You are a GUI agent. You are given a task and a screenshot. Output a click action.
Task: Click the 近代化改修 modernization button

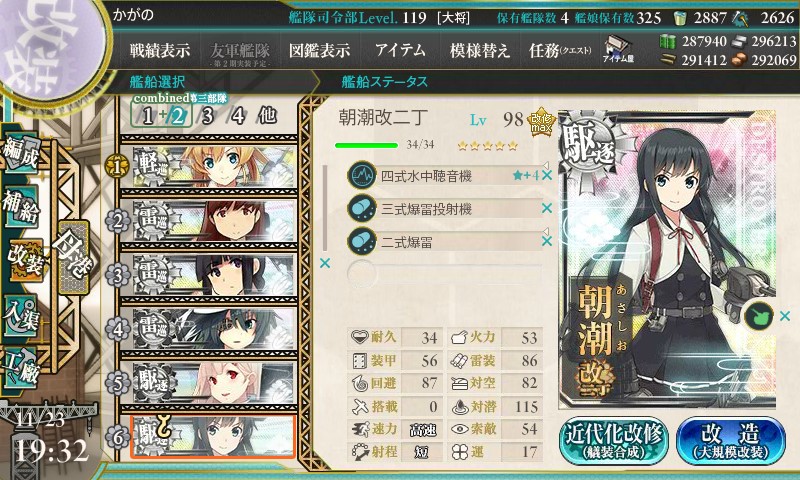(614, 440)
